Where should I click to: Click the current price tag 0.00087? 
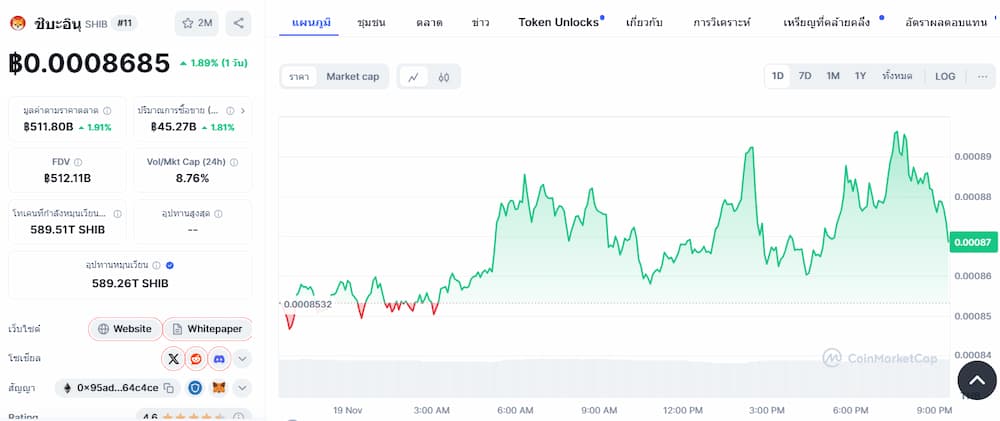[x=973, y=242]
